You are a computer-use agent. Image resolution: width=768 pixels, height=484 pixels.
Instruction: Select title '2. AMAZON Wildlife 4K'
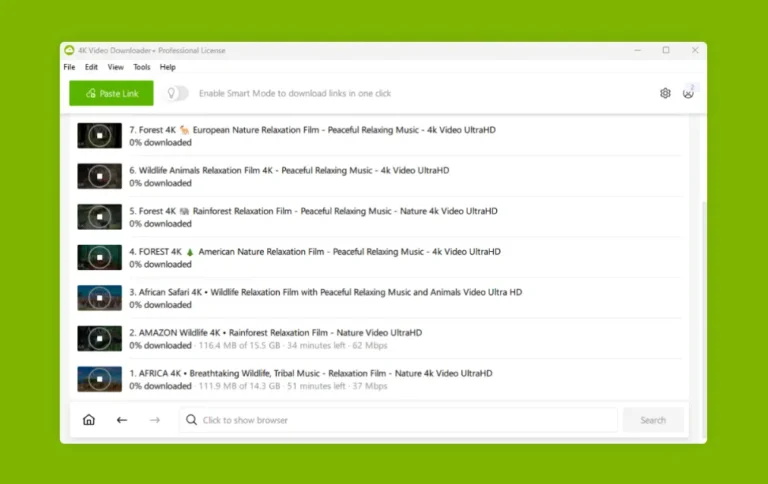coord(276,333)
